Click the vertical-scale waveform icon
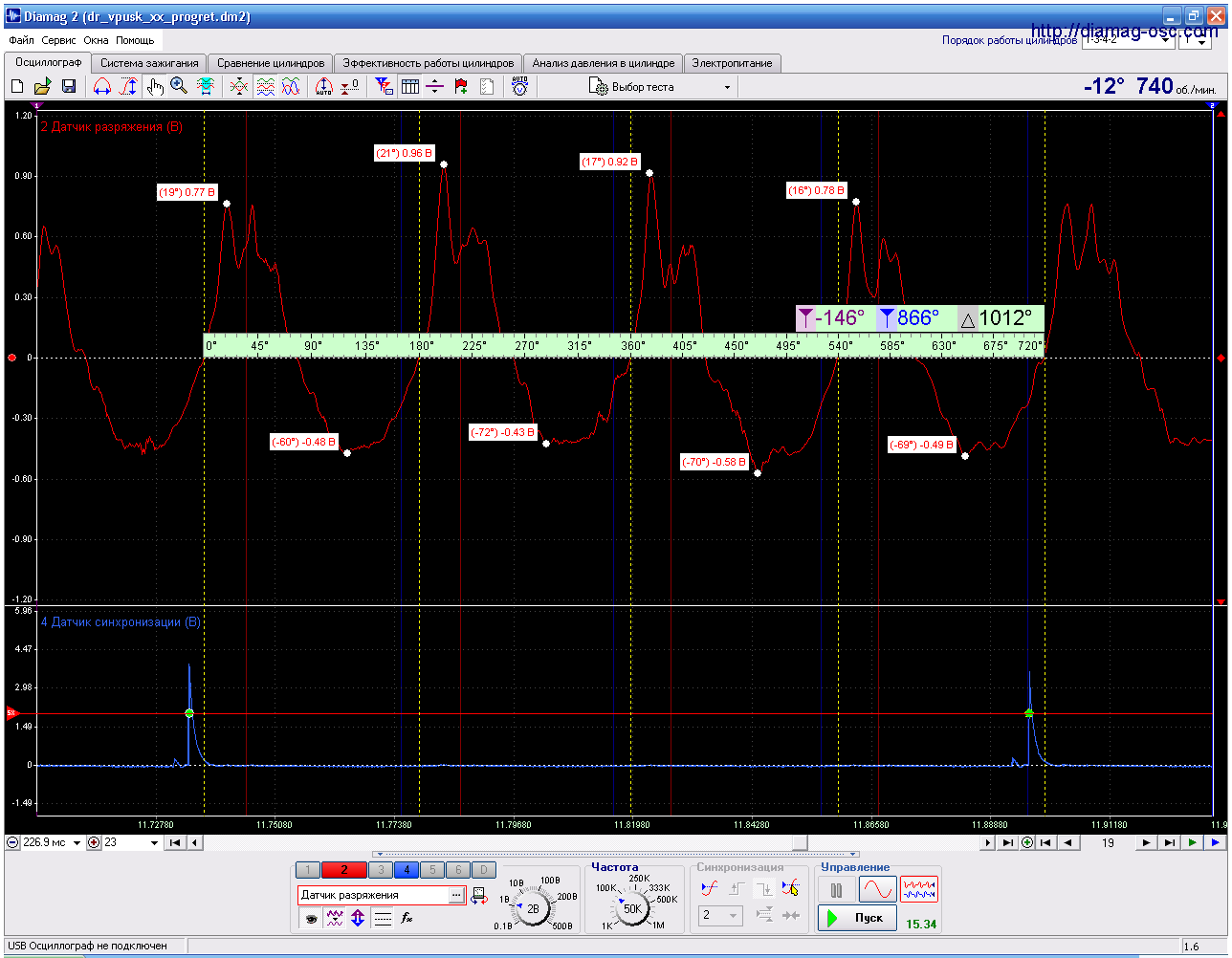 click(128, 87)
